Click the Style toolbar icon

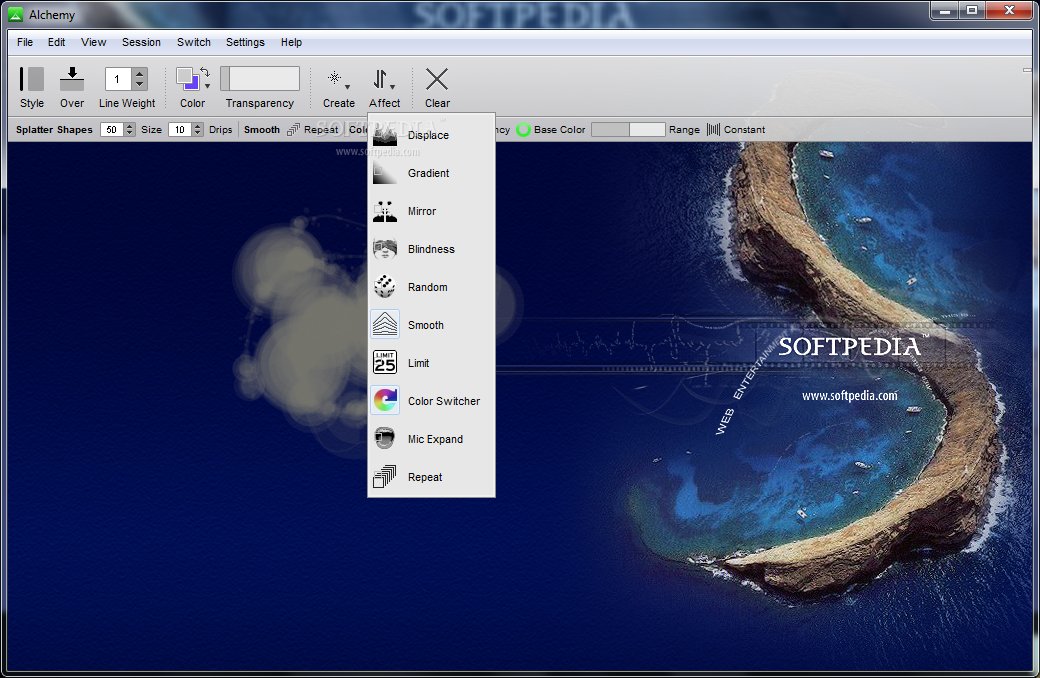click(31, 79)
